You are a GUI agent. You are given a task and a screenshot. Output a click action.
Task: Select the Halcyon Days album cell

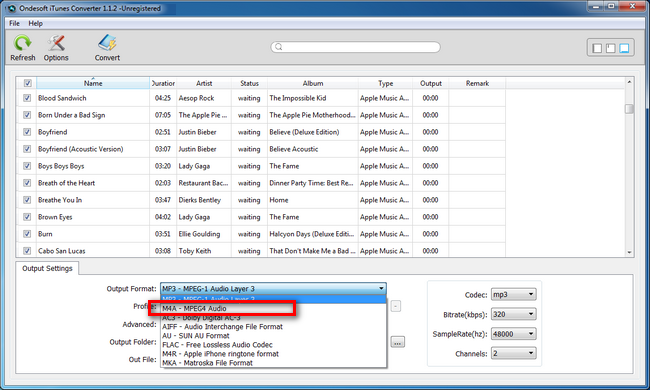[x=312, y=234]
